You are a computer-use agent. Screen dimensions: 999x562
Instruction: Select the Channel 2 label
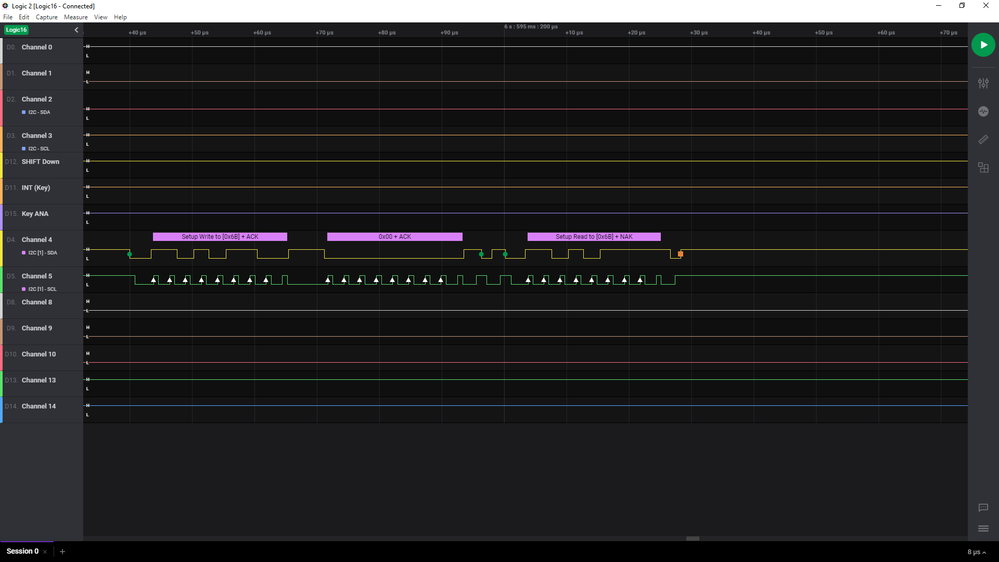(x=37, y=99)
